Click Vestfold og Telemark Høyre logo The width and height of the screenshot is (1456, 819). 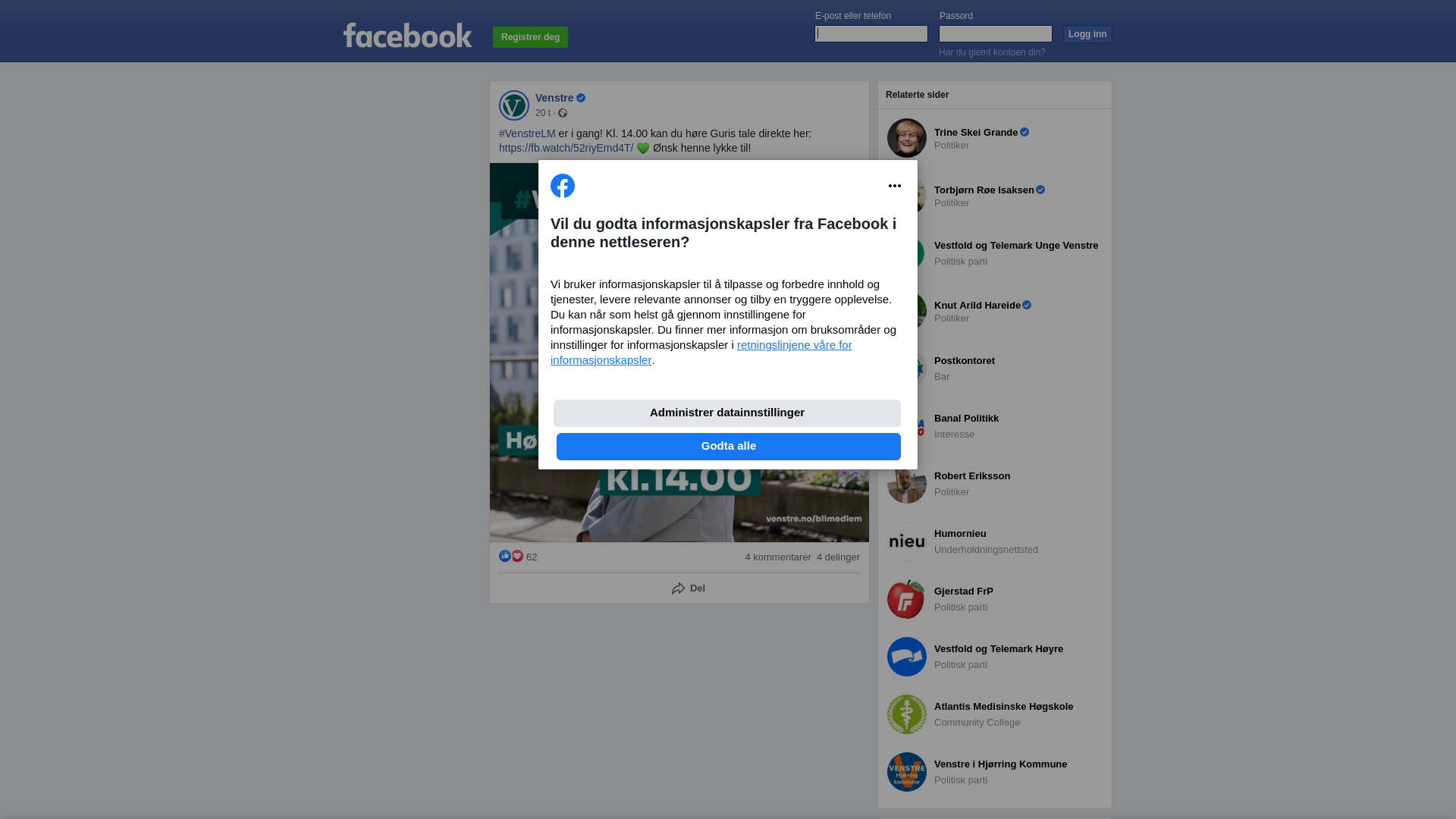tap(907, 657)
